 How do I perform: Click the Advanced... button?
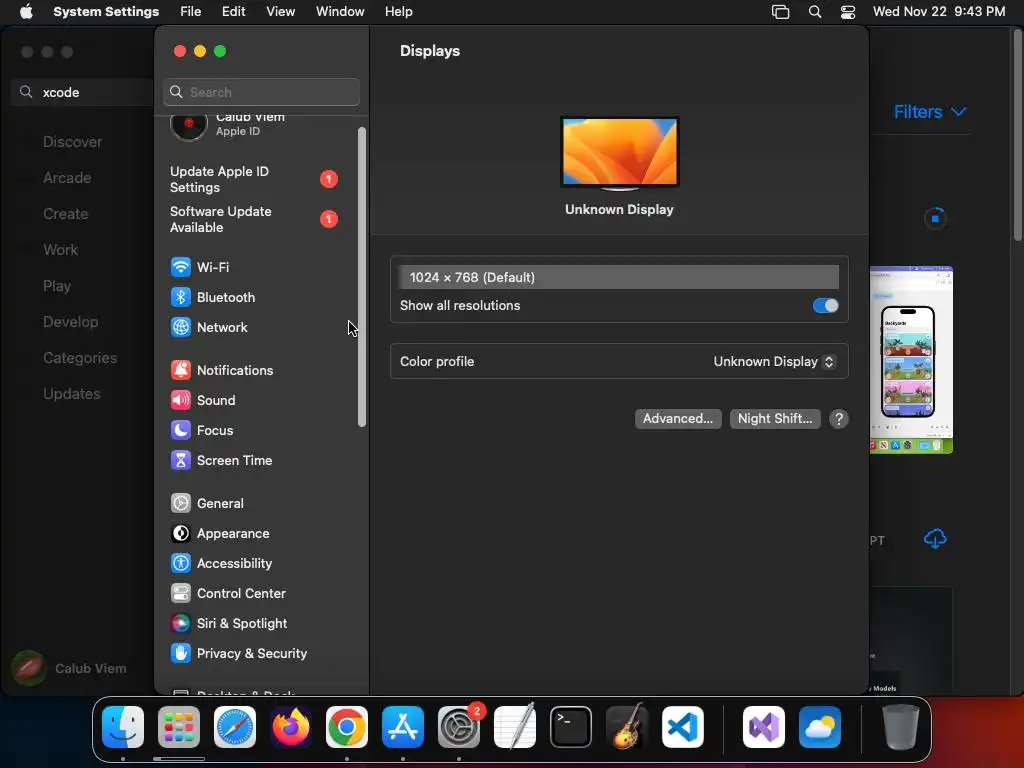[x=678, y=419]
